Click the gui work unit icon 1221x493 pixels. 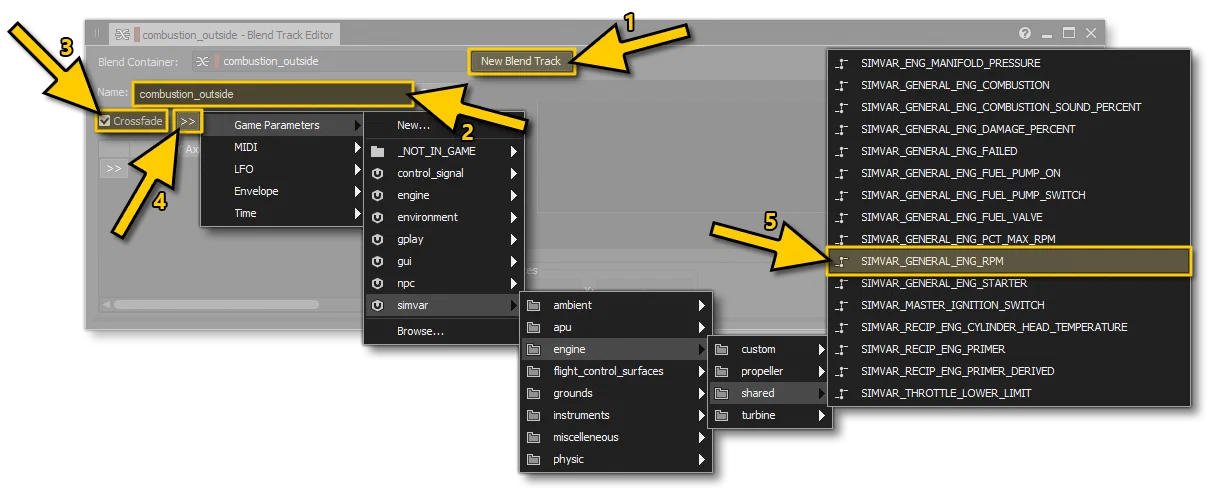coord(377,261)
